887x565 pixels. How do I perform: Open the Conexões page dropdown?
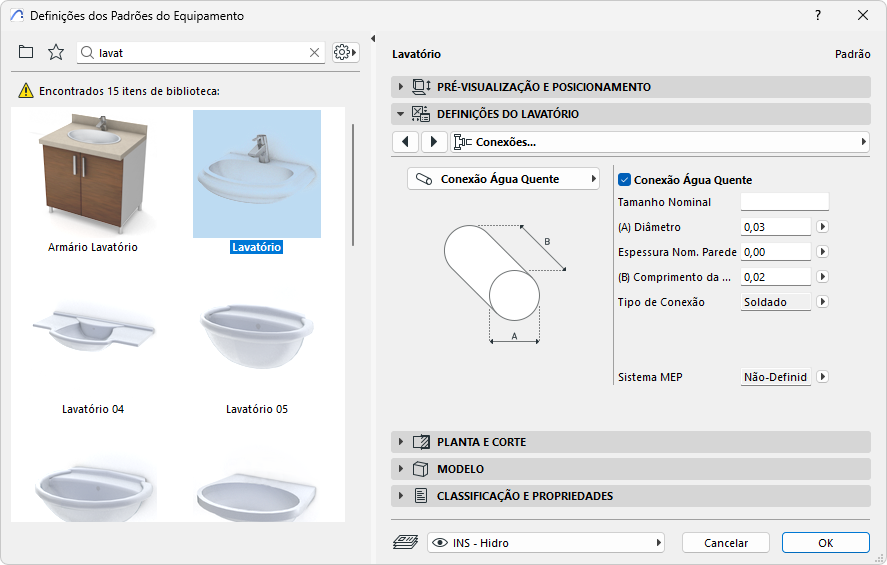660,142
